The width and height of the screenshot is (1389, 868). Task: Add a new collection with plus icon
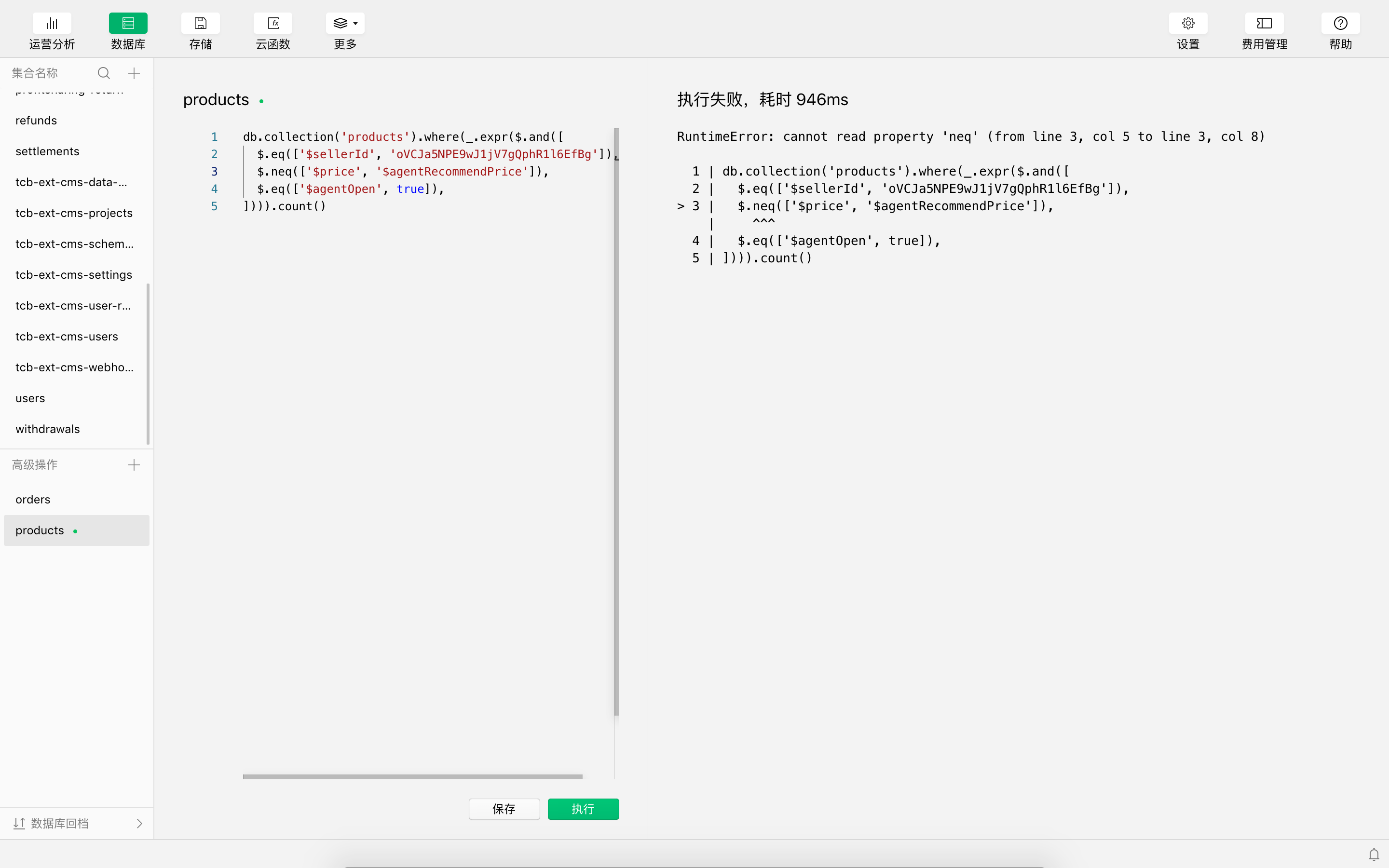(134, 73)
